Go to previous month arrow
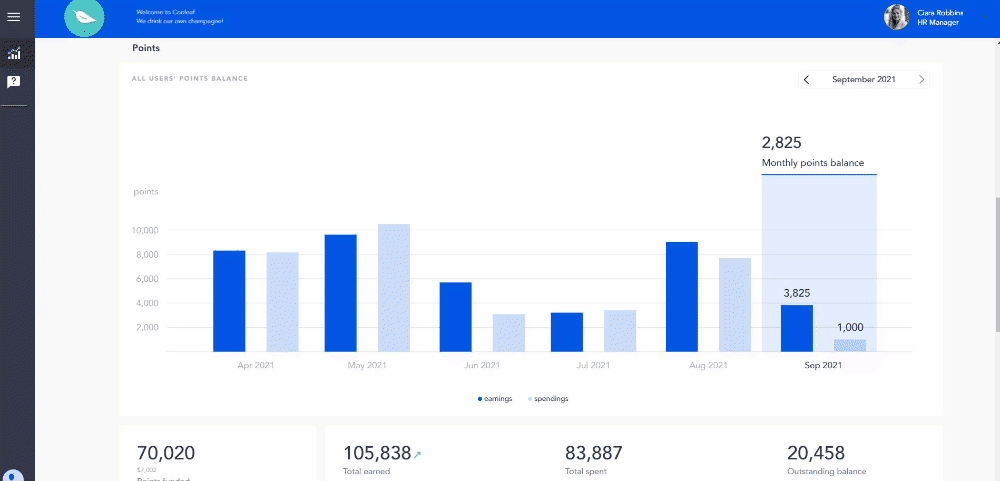Screen dimensions: 1000x481 click(807, 80)
